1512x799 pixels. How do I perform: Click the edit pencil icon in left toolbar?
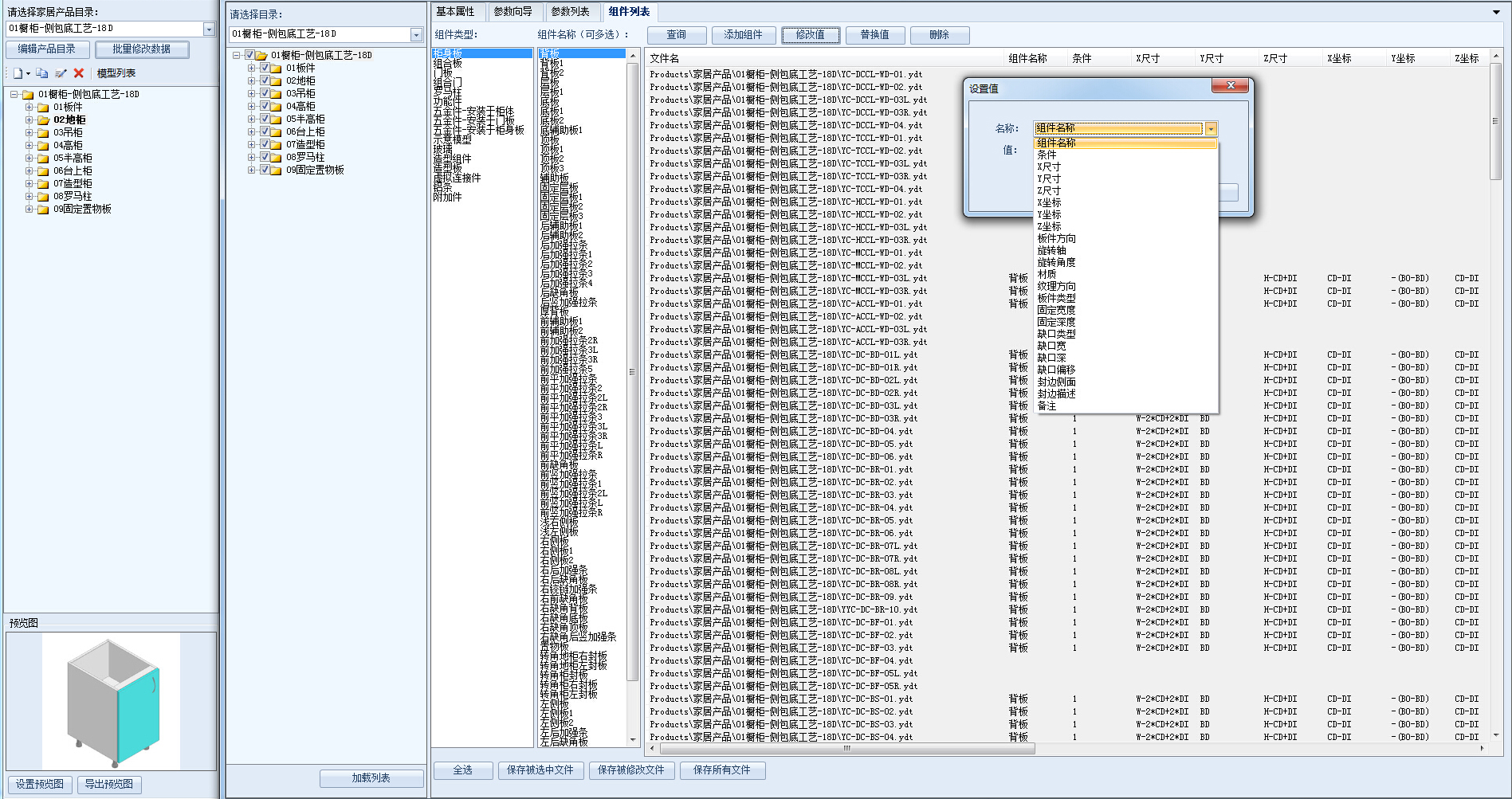(61, 73)
